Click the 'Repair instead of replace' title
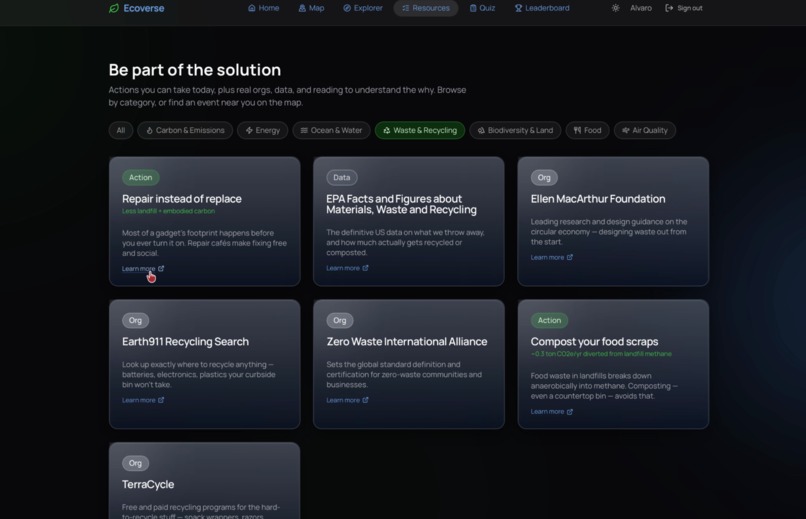This screenshot has height=519, width=806. 181,199
